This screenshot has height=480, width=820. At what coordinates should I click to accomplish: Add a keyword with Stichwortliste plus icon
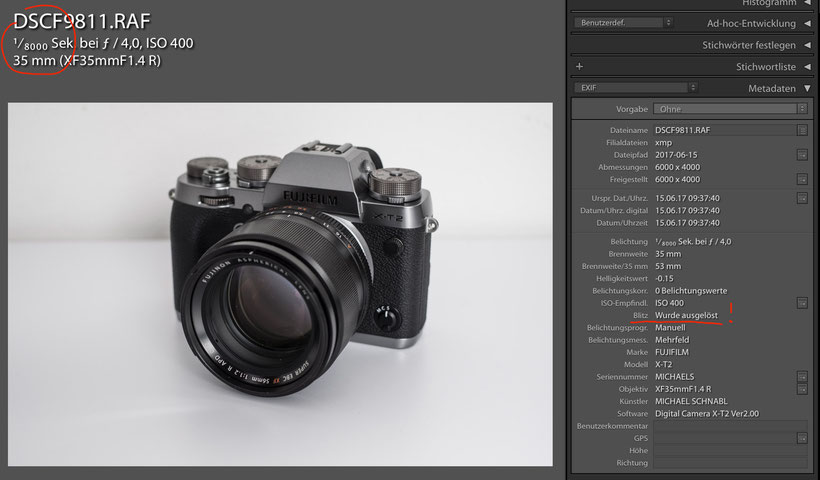tap(579, 66)
